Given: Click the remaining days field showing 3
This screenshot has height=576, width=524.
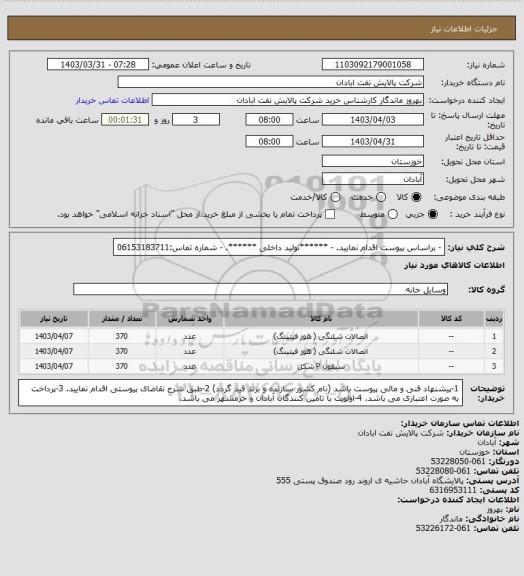Looking at the screenshot, I should [x=196, y=120].
